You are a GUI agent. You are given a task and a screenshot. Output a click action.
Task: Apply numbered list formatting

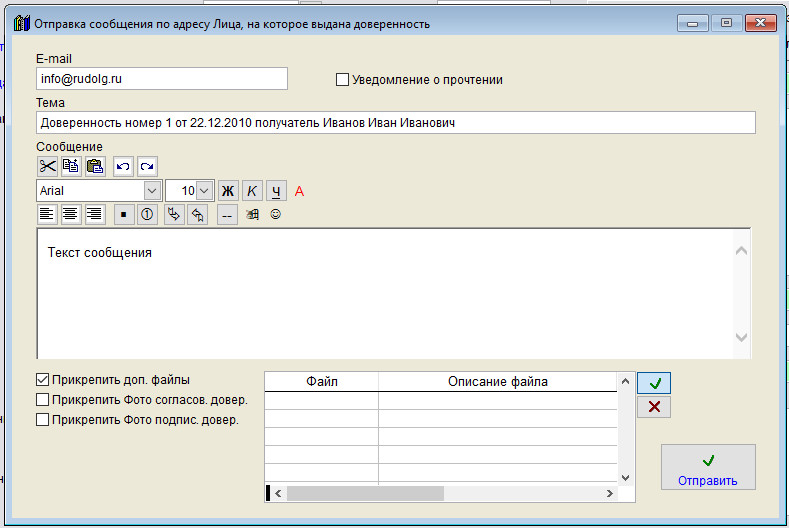[145, 214]
